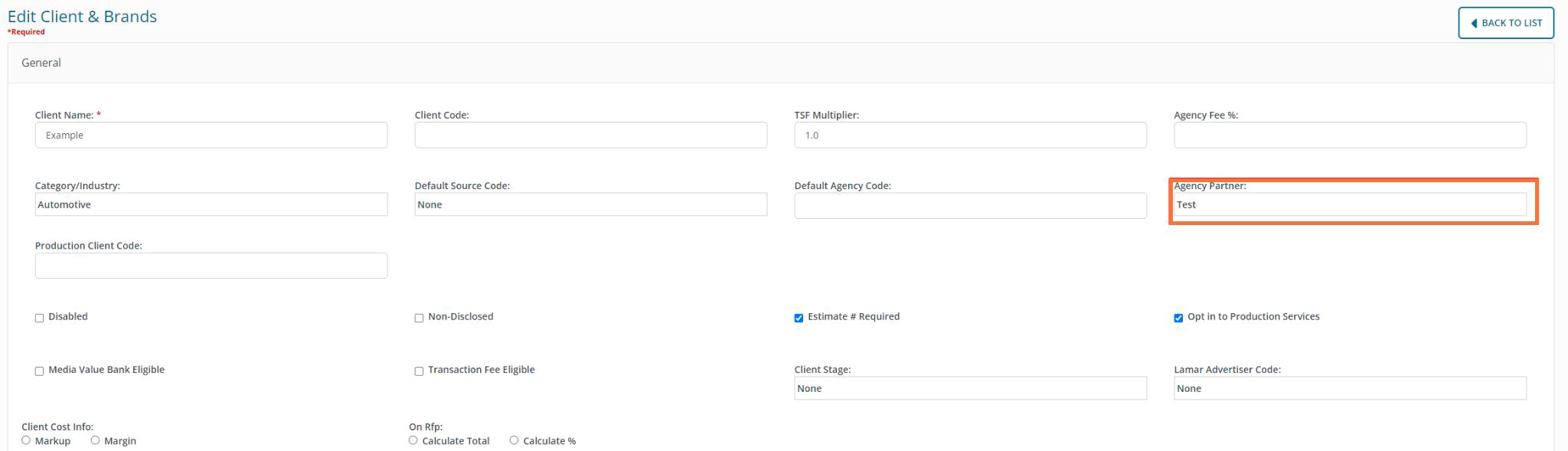Expand the Lamar Advertiser Code dropdown

click(1349, 388)
